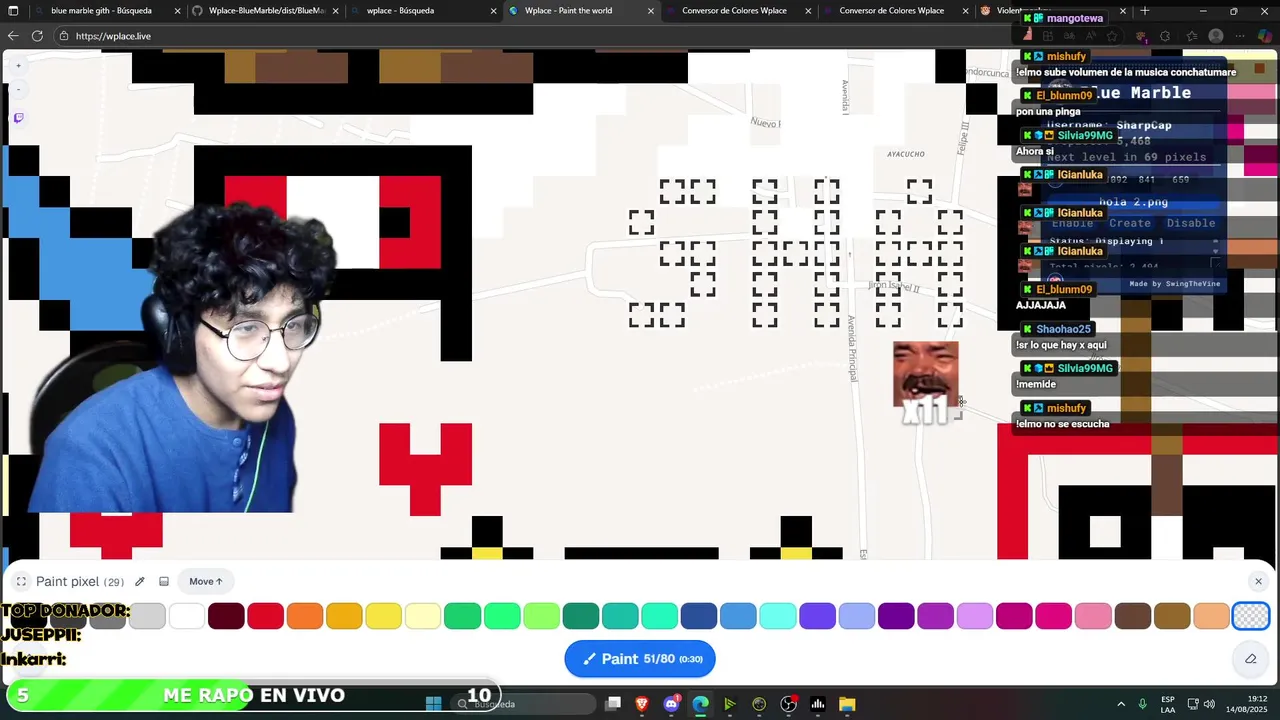Click the Move button

tap(206, 581)
